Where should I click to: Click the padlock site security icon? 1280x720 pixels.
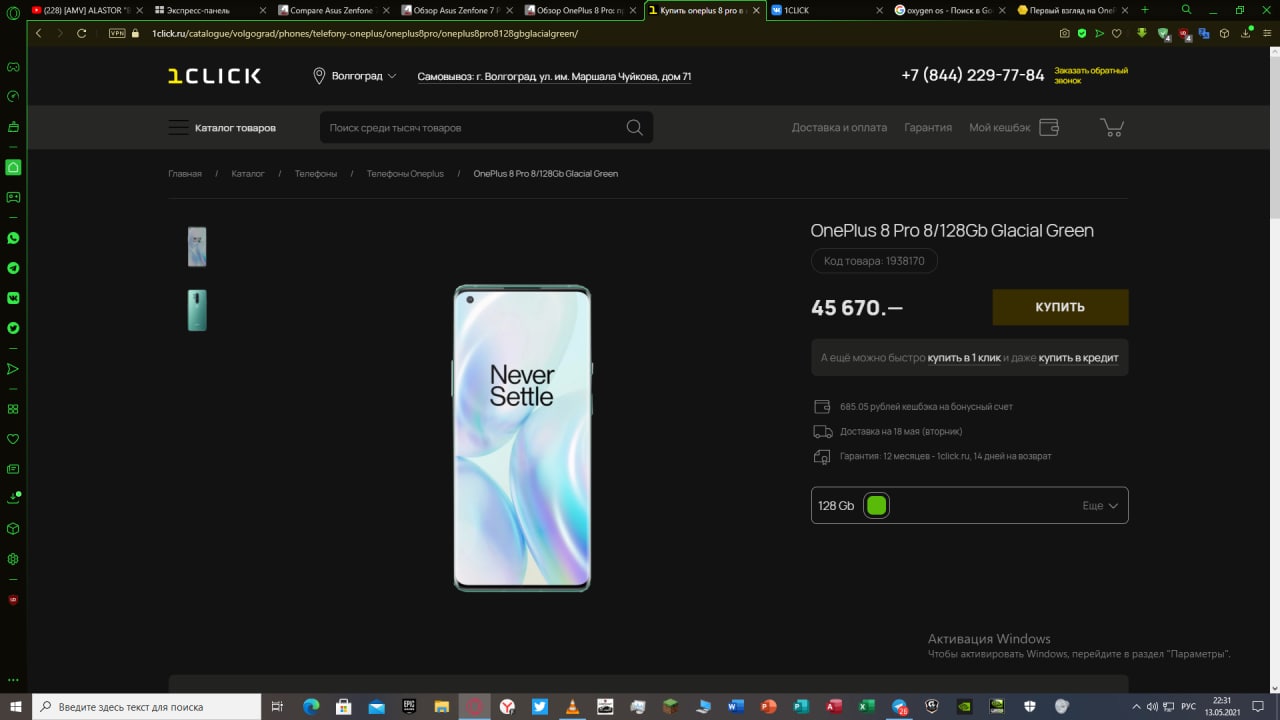coord(136,33)
